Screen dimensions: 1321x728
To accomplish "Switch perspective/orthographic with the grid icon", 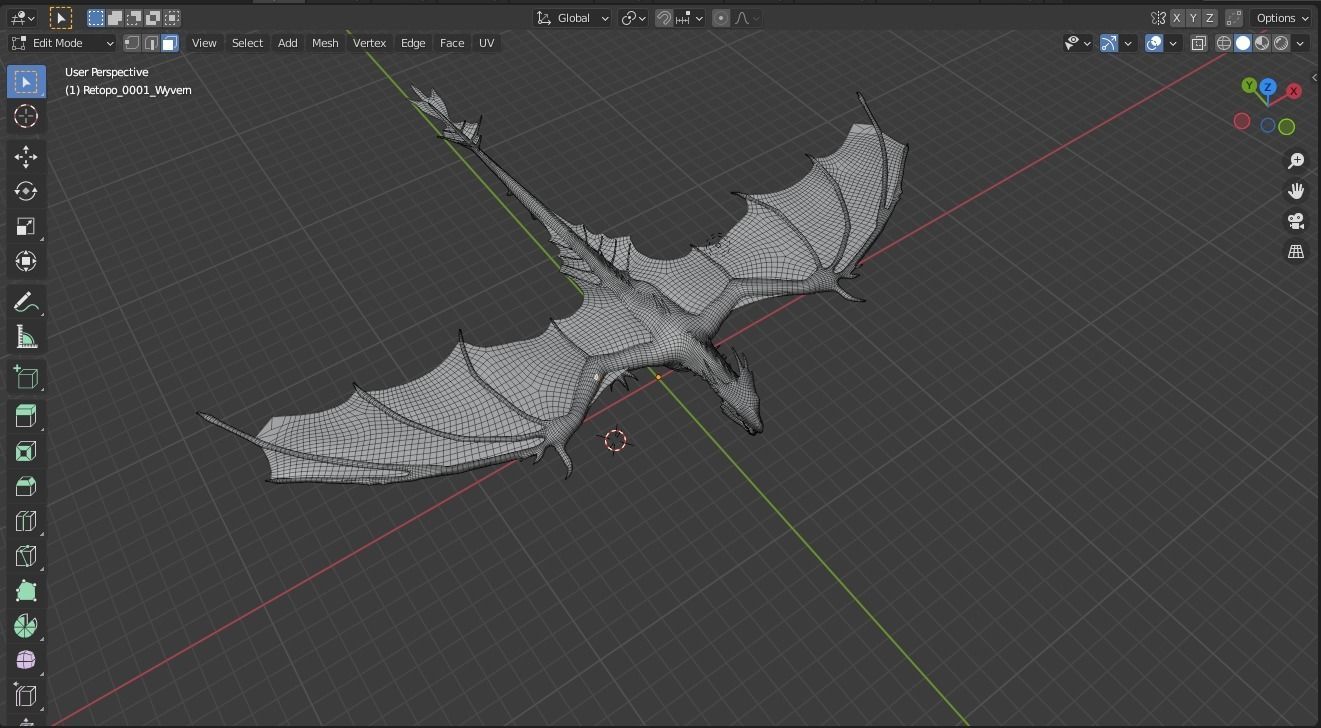I will 1296,251.
